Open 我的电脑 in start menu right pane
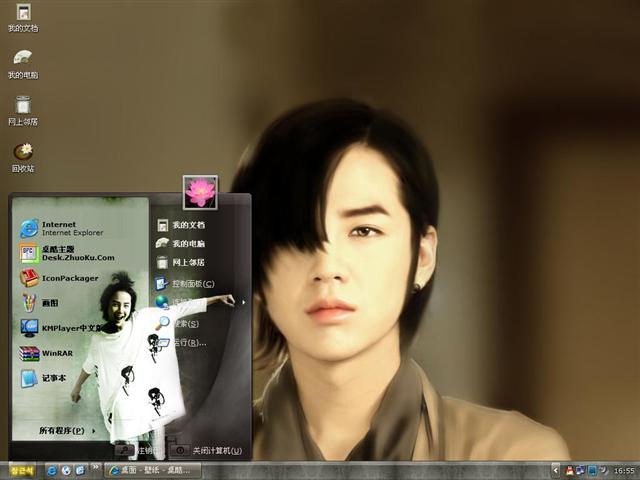This screenshot has height=480, width=640. coord(181,244)
